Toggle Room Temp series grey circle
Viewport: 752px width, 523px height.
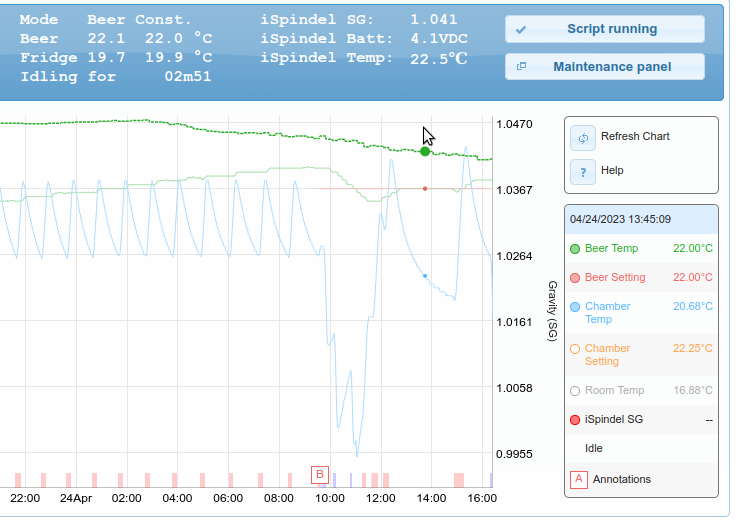pyautogui.click(x=575, y=391)
